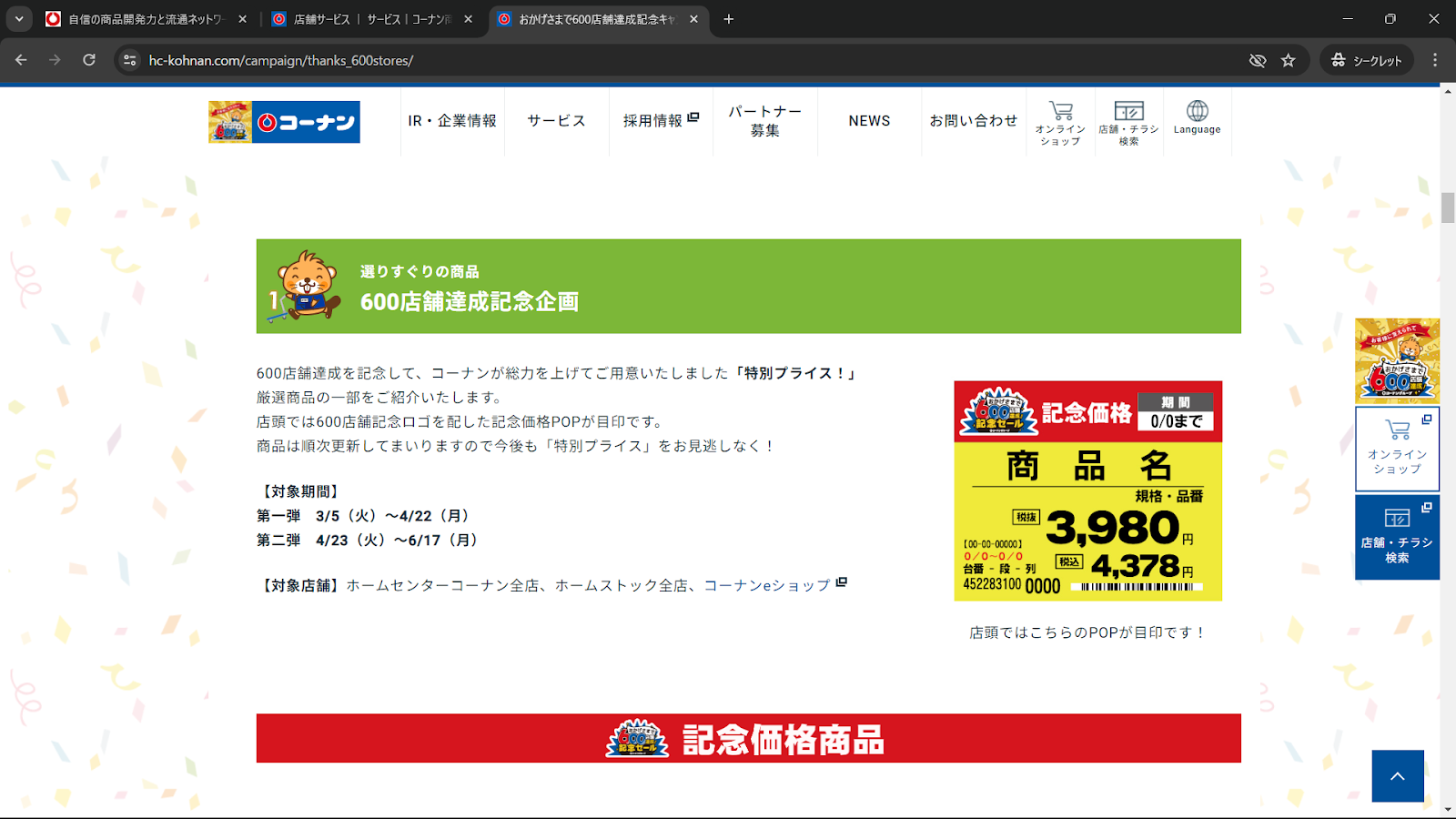Click the scrollbar up arrow
1456x819 pixels.
(1448, 91)
